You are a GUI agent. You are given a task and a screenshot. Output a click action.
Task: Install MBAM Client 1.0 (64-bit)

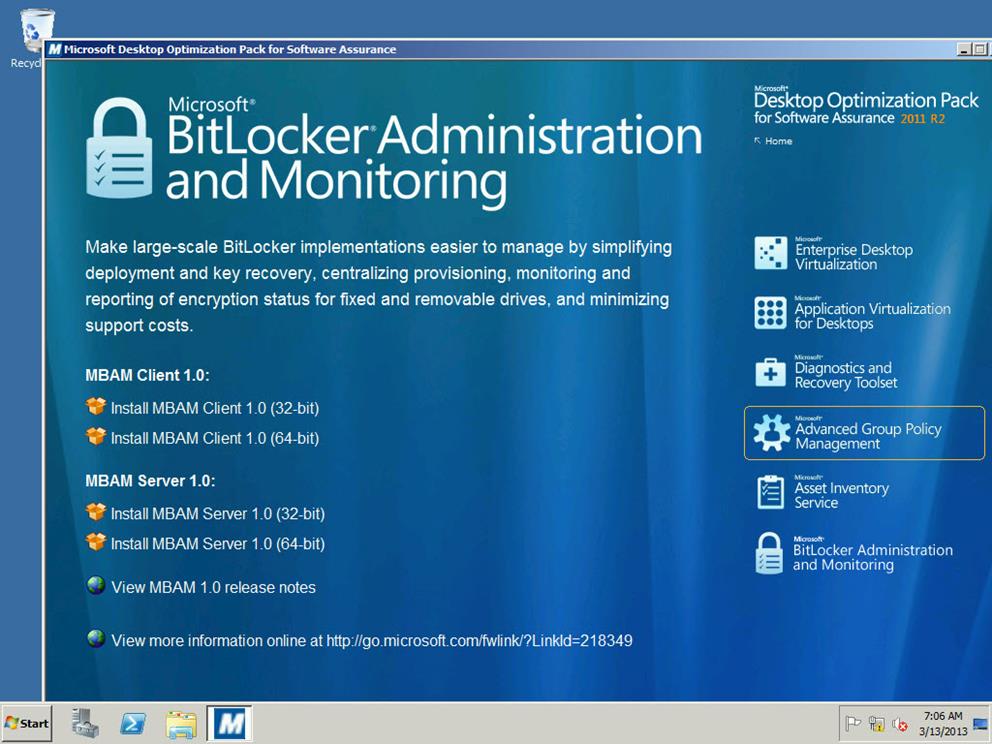point(214,438)
